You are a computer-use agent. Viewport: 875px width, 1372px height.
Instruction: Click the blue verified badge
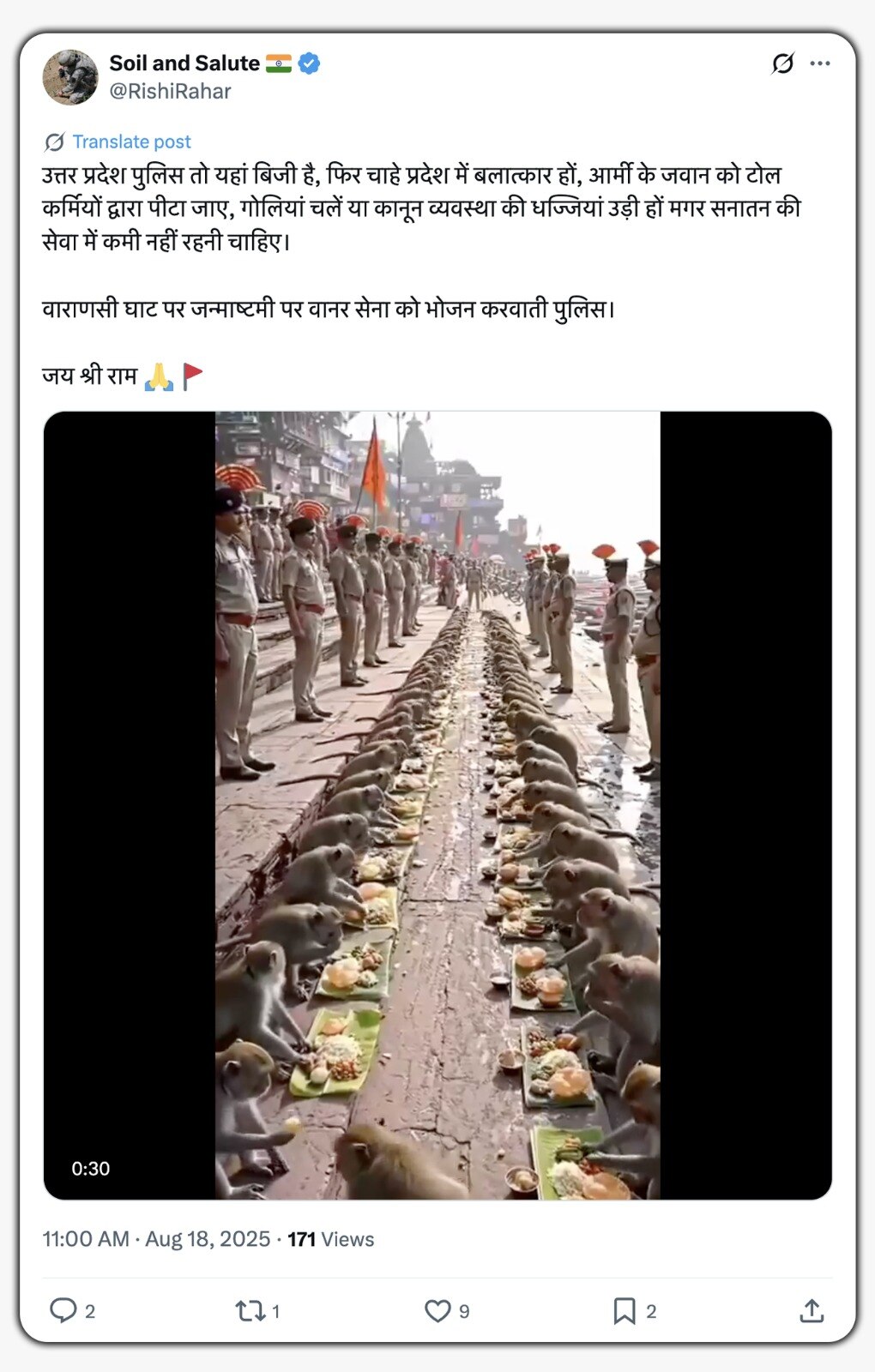coord(310,63)
